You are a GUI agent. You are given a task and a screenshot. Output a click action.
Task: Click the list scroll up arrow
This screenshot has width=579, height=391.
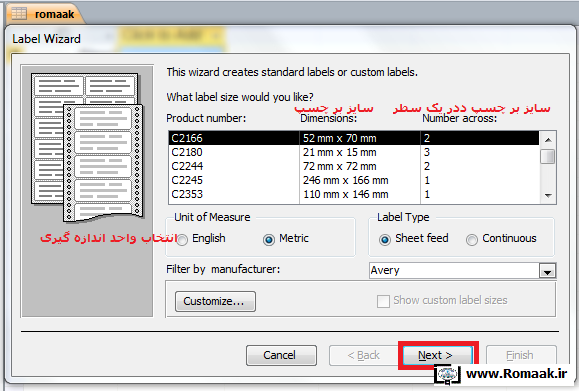(548, 140)
